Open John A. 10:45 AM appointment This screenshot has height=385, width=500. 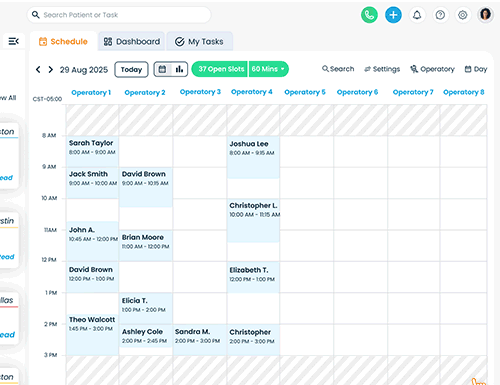click(92, 241)
